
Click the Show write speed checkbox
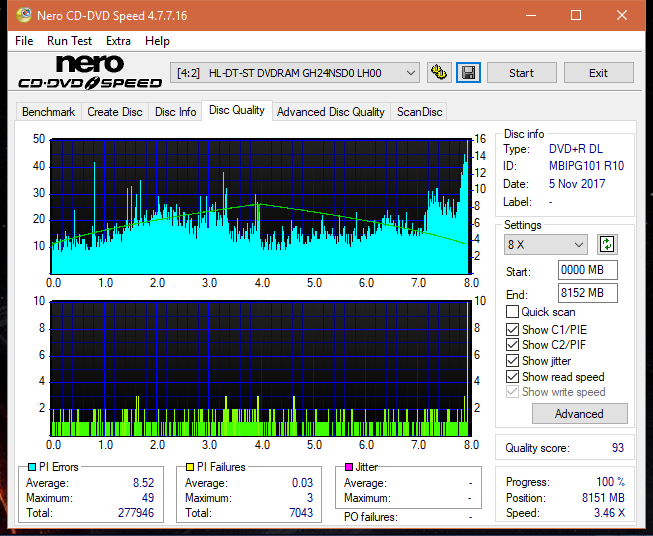[x=512, y=392]
